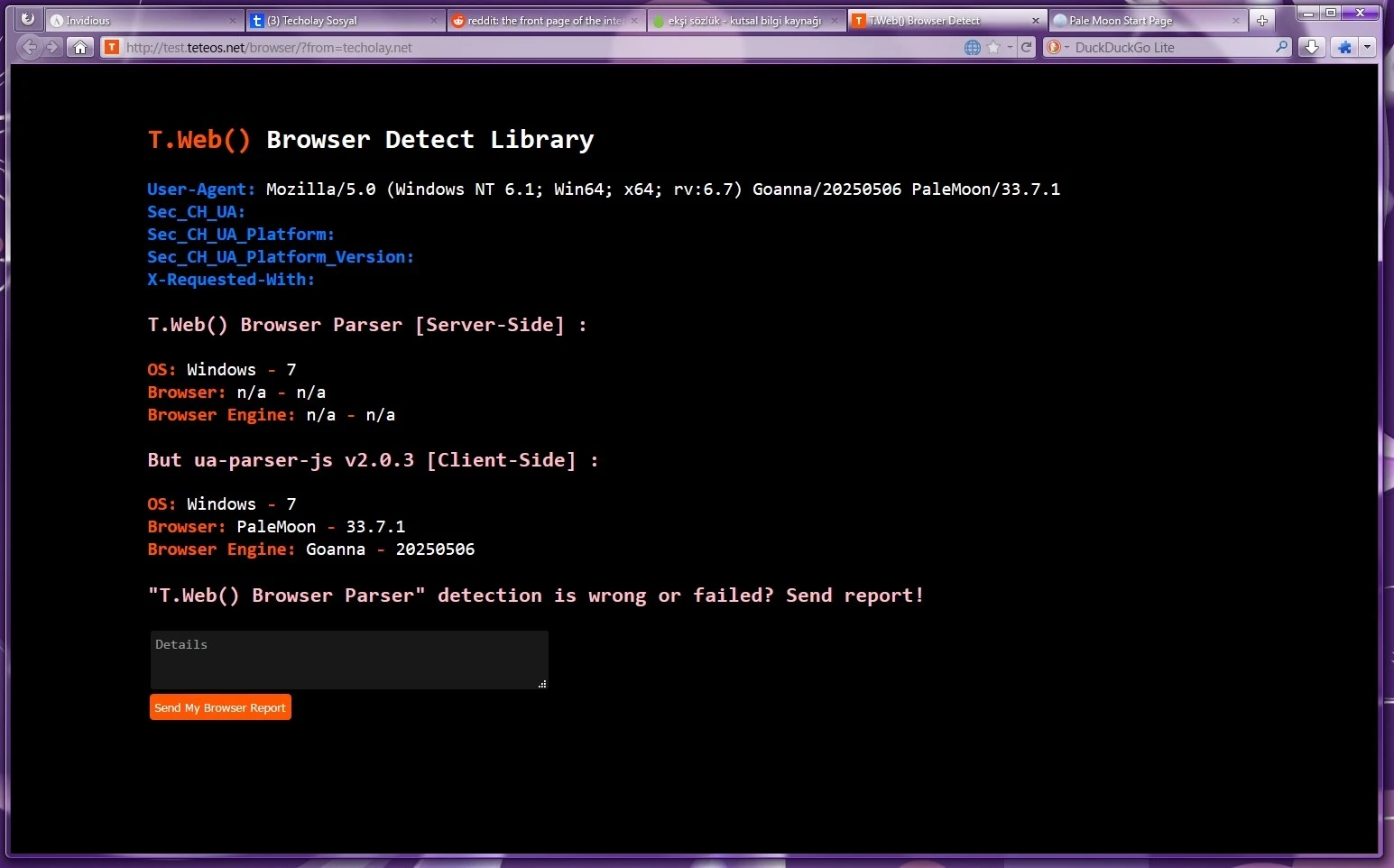This screenshot has height=868, width=1394.
Task: Open the Home page button
Action: [80, 48]
